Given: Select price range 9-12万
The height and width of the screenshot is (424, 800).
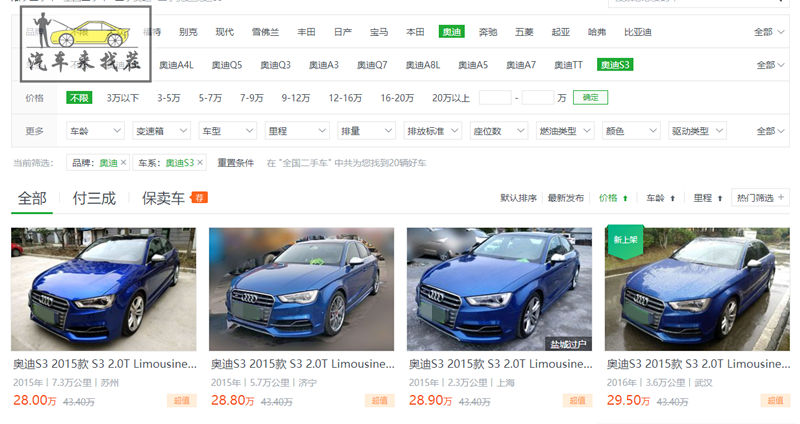Looking at the screenshot, I should [296, 98].
